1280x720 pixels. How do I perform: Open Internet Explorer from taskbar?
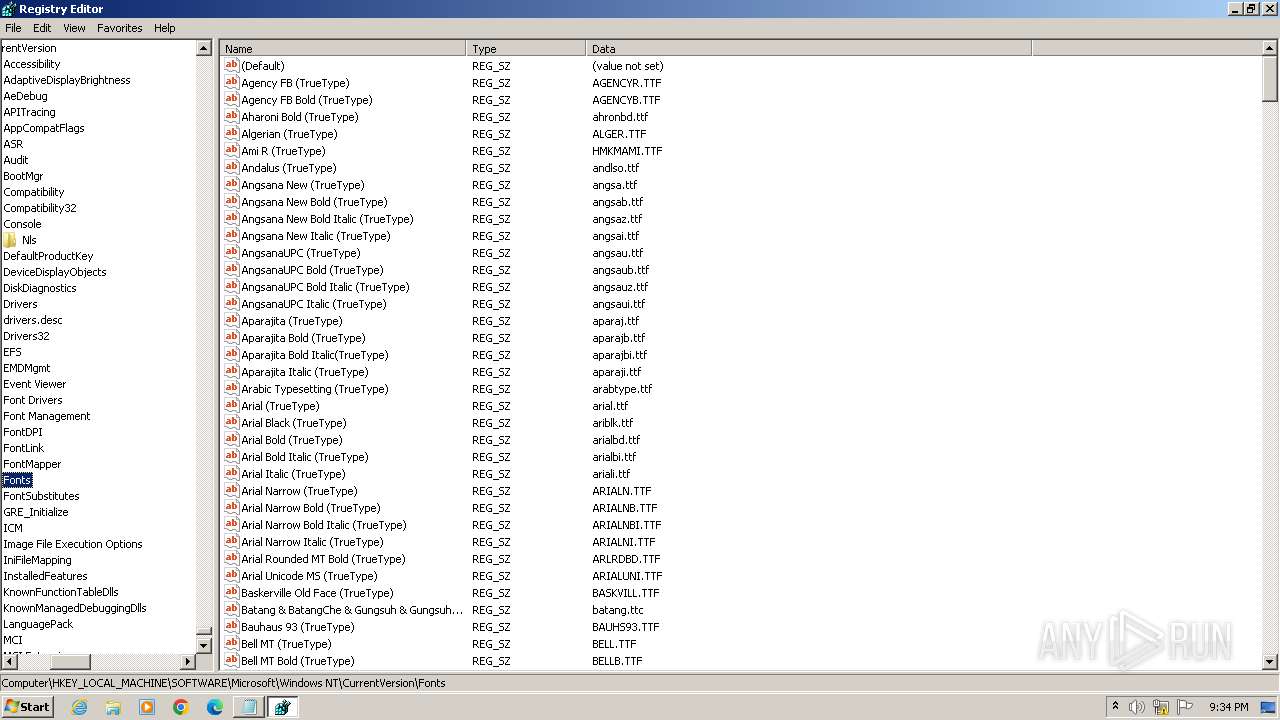click(79, 707)
